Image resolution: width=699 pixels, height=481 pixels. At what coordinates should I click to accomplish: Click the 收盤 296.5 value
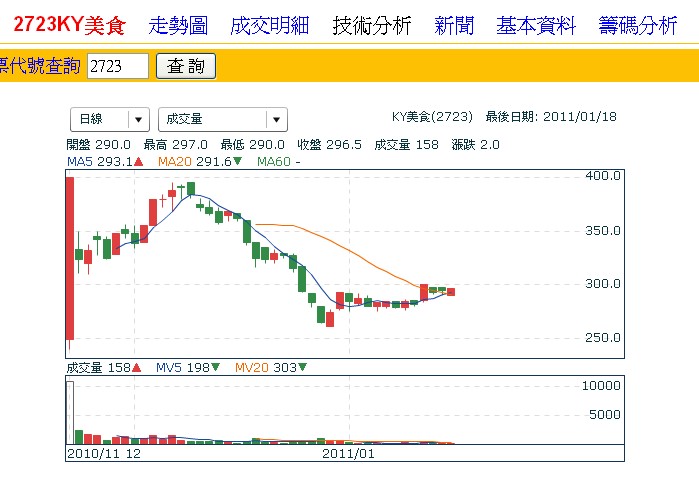click(329, 144)
